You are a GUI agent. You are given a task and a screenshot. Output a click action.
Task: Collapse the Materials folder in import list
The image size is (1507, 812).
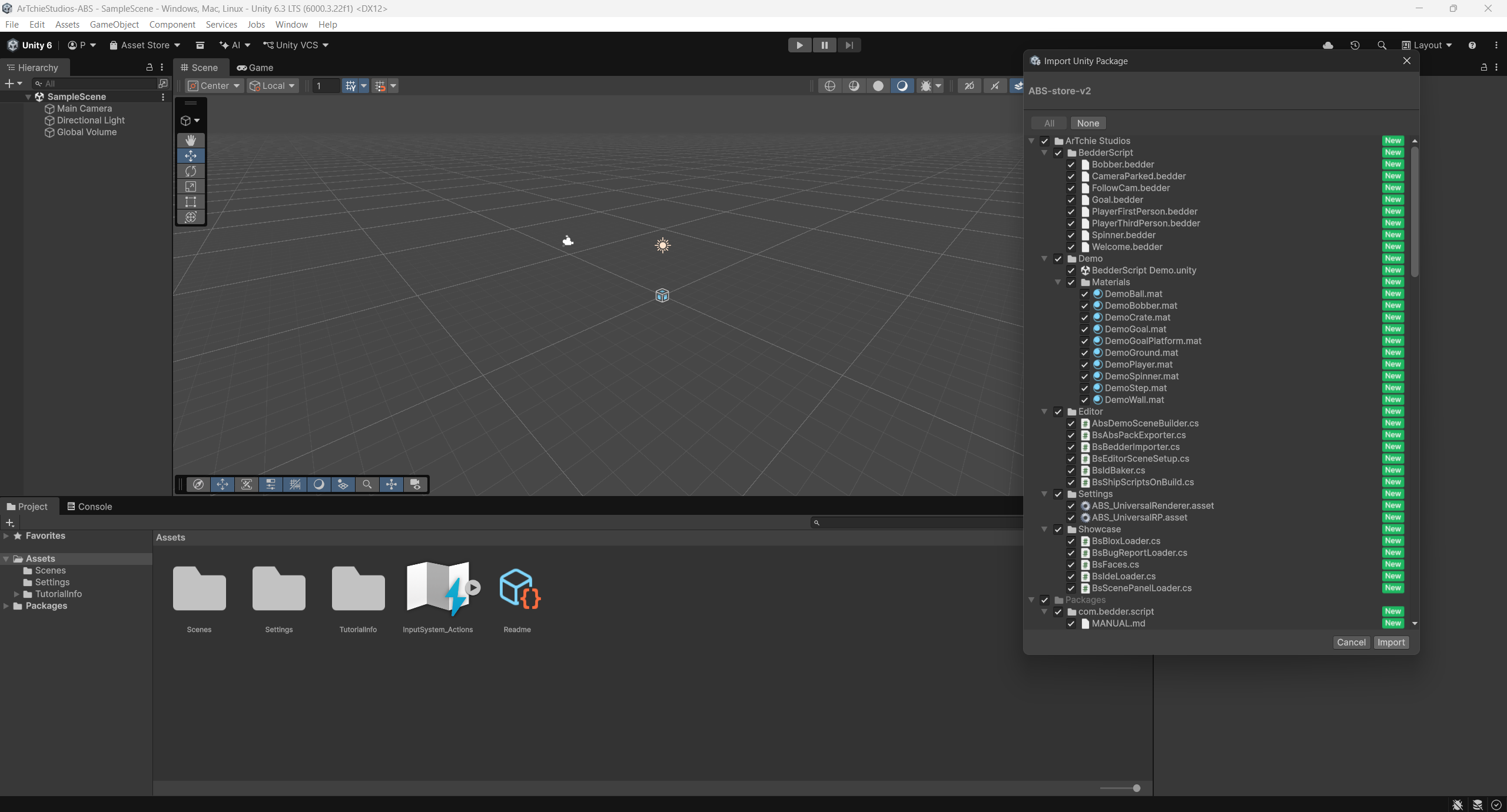click(x=1058, y=282)
